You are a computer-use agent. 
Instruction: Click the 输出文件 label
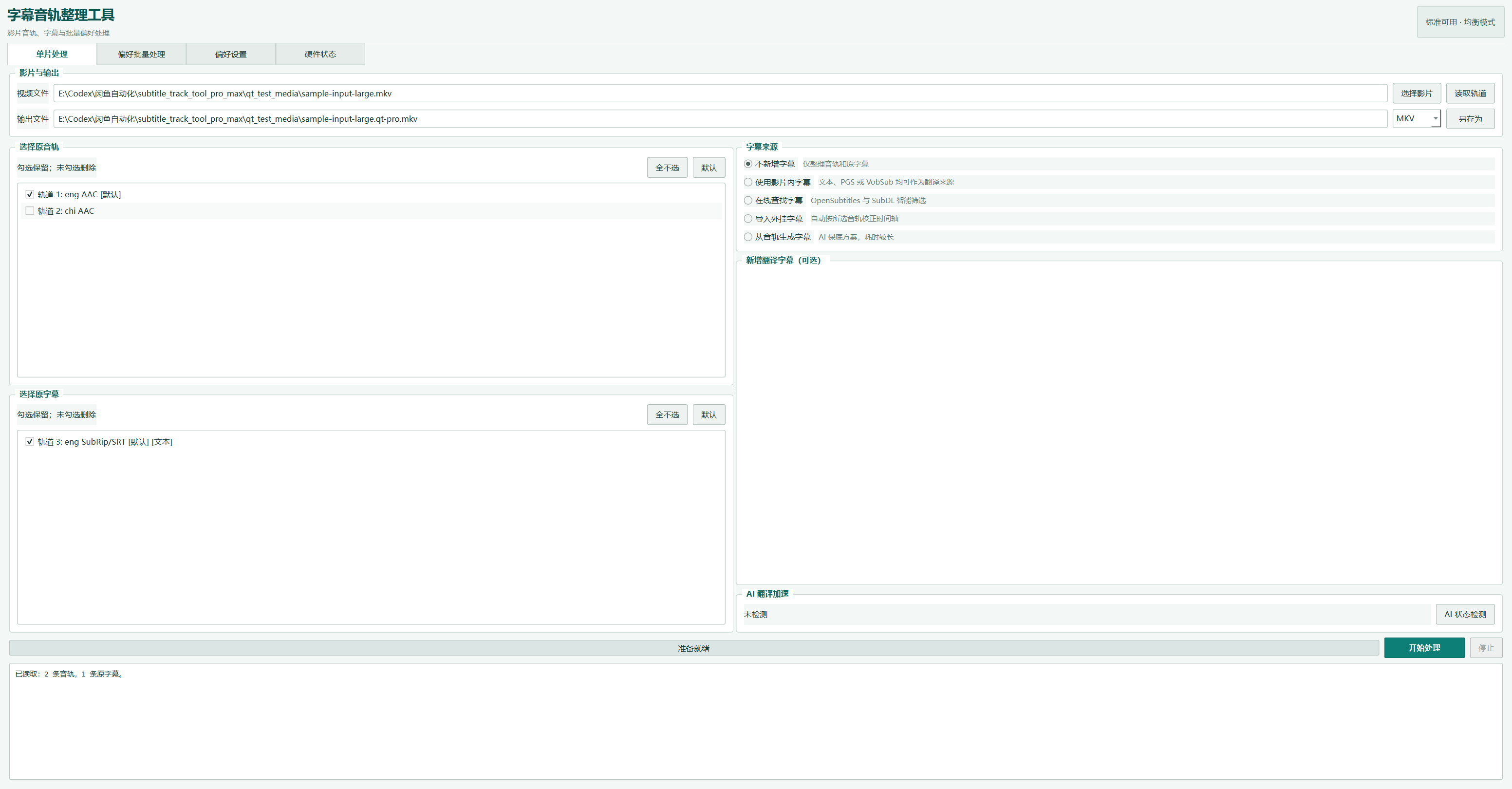pyautogui.click(x=32, y=118)
